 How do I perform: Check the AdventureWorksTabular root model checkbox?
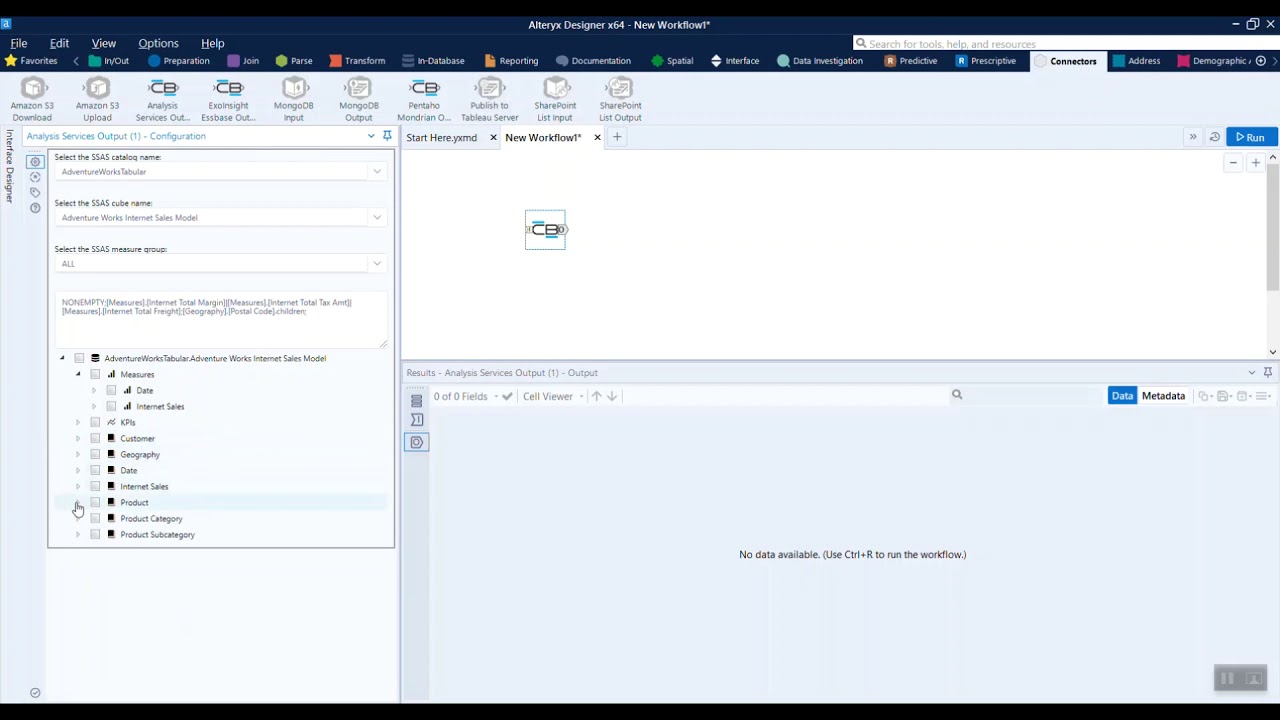click(x=79, y=358)
